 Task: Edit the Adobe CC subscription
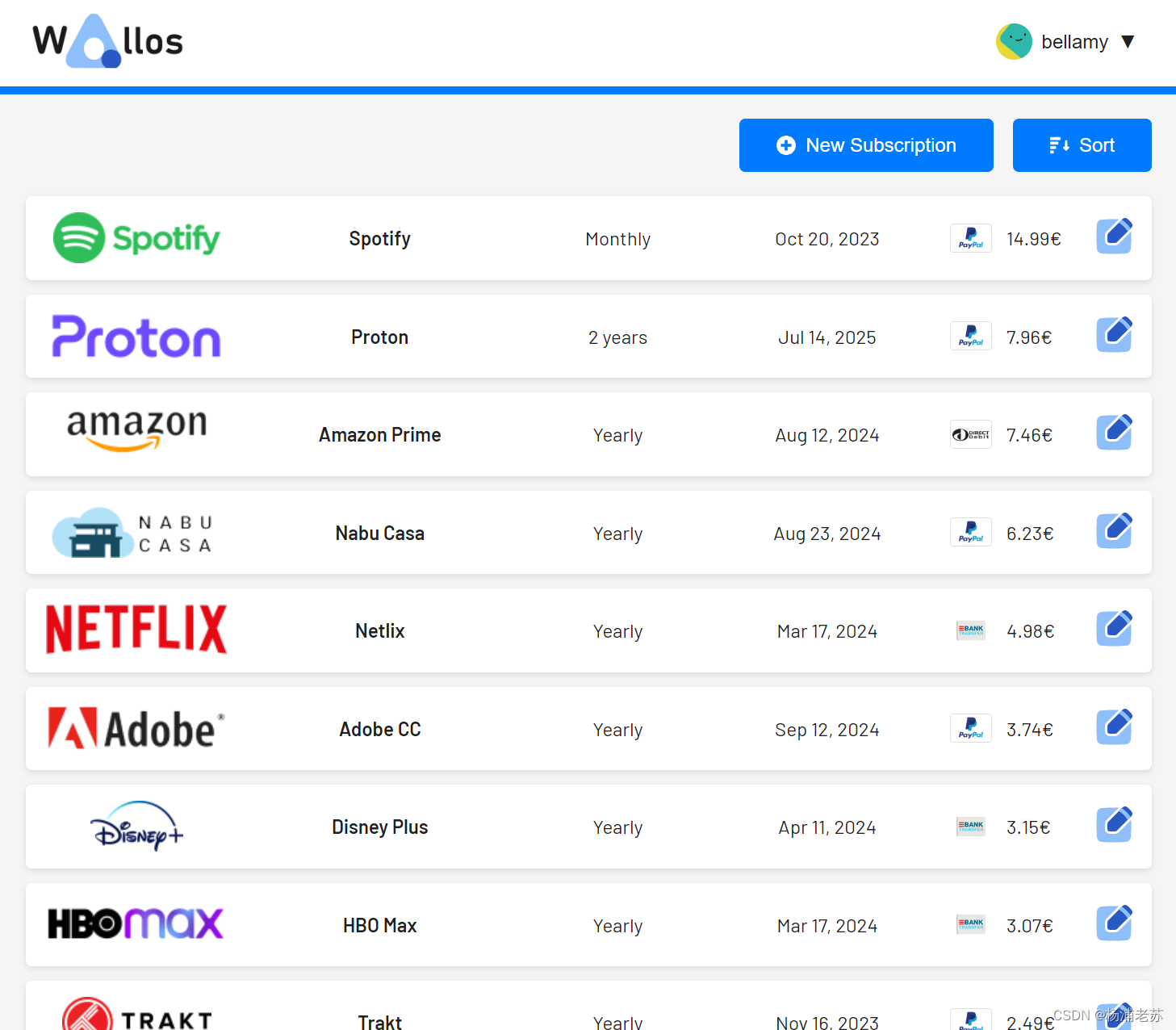pyautogui.click(x=1114, y=727)
